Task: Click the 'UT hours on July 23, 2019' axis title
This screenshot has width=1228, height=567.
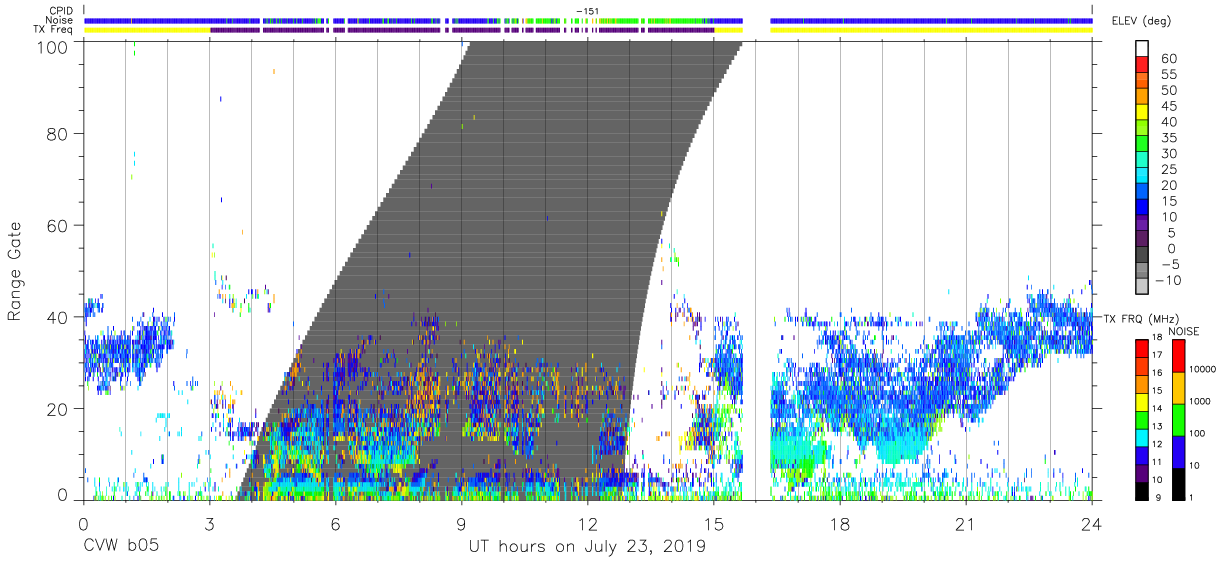Action: point(587,547)
